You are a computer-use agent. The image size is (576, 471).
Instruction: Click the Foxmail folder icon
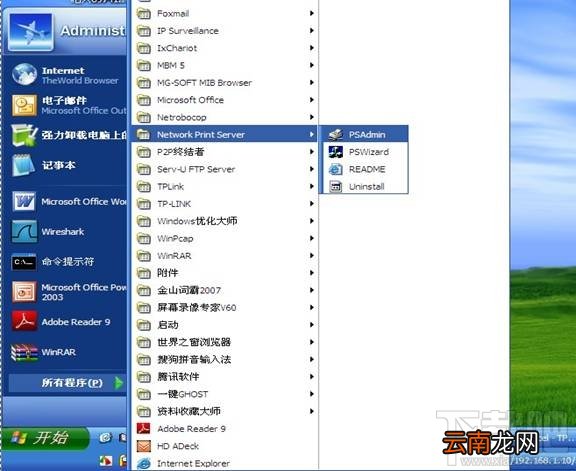pos(144,14)
